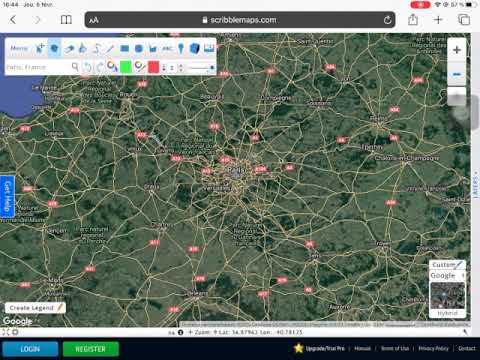The width and height of the screenshot is (480, 360).
Task: Open the fill color wheel picker
Action: 112,67
